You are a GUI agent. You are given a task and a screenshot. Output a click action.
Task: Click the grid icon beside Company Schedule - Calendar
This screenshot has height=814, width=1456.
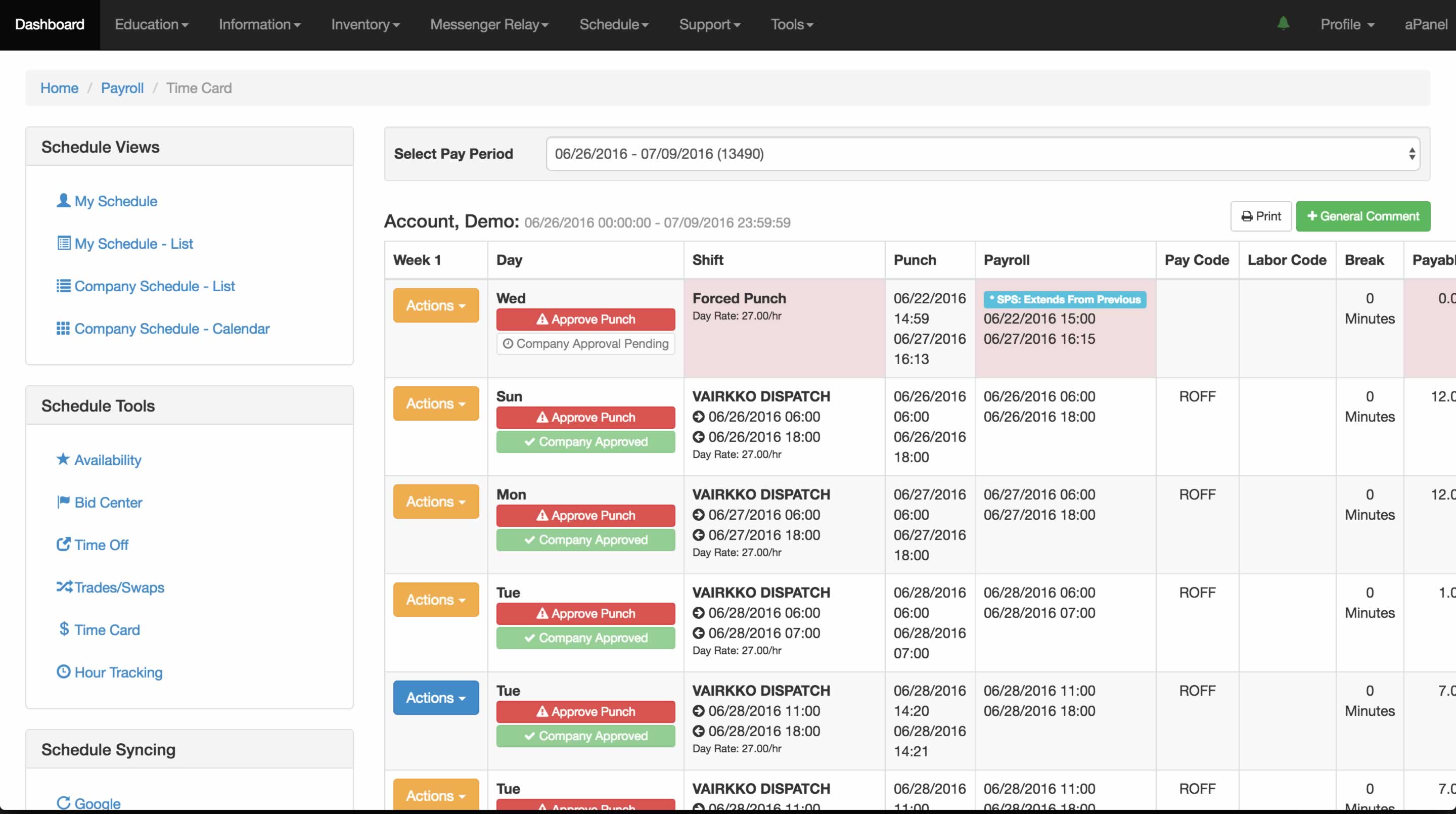(63, 328)
